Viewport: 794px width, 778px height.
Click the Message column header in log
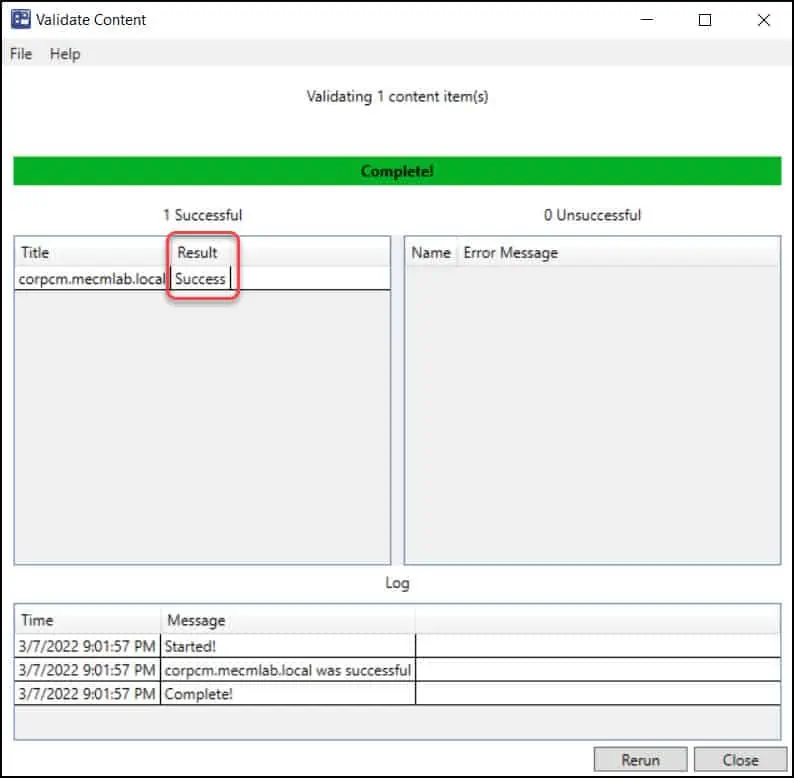[x=288, y=620]
